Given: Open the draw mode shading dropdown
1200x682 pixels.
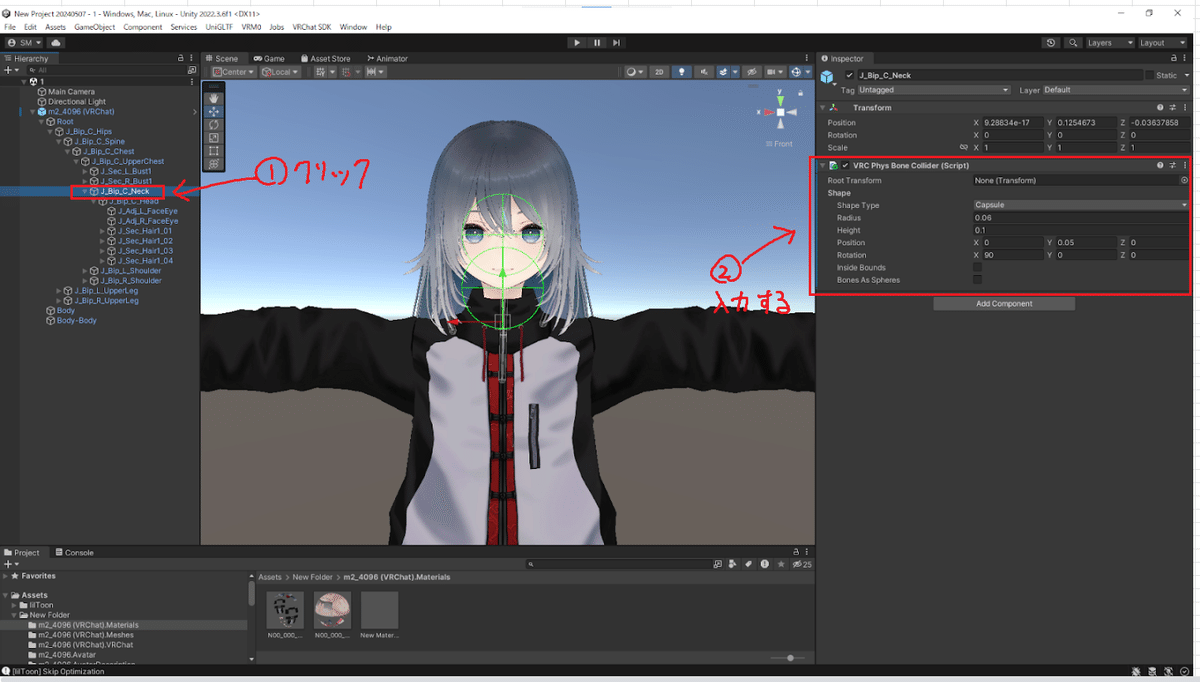Looking at the screenshot, I should (x=635, y=72).
